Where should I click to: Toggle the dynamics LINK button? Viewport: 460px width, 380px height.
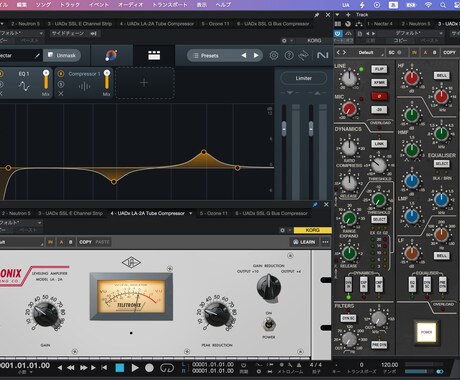point(379,144)
